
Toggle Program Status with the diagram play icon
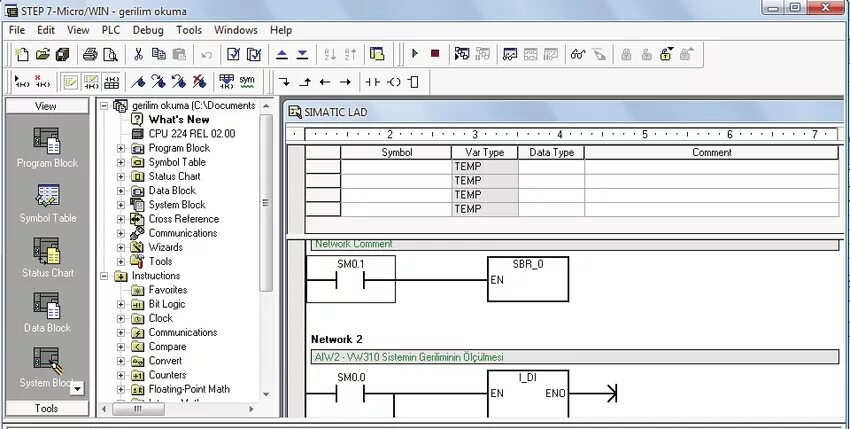[462, 54]
